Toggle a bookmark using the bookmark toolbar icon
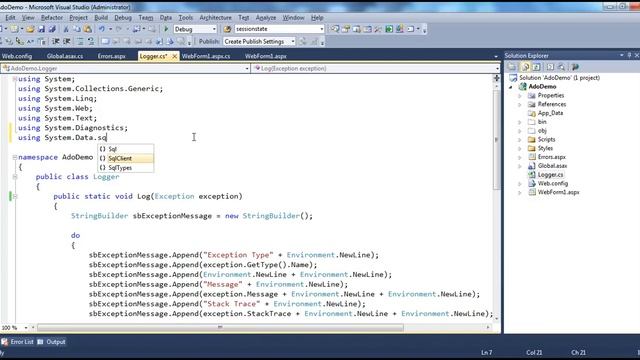 105,41
